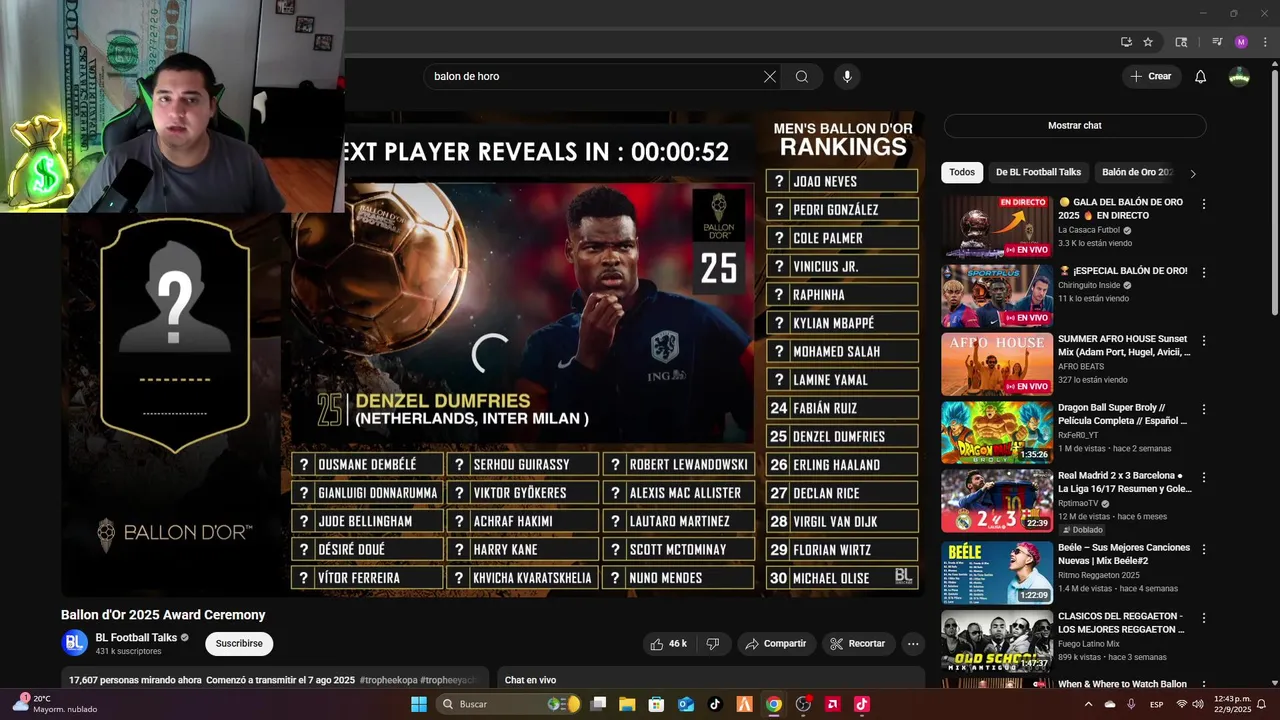Open Microsoft Store from taskbar
This screenshot has height=720, width=1280.
(657, 704)
